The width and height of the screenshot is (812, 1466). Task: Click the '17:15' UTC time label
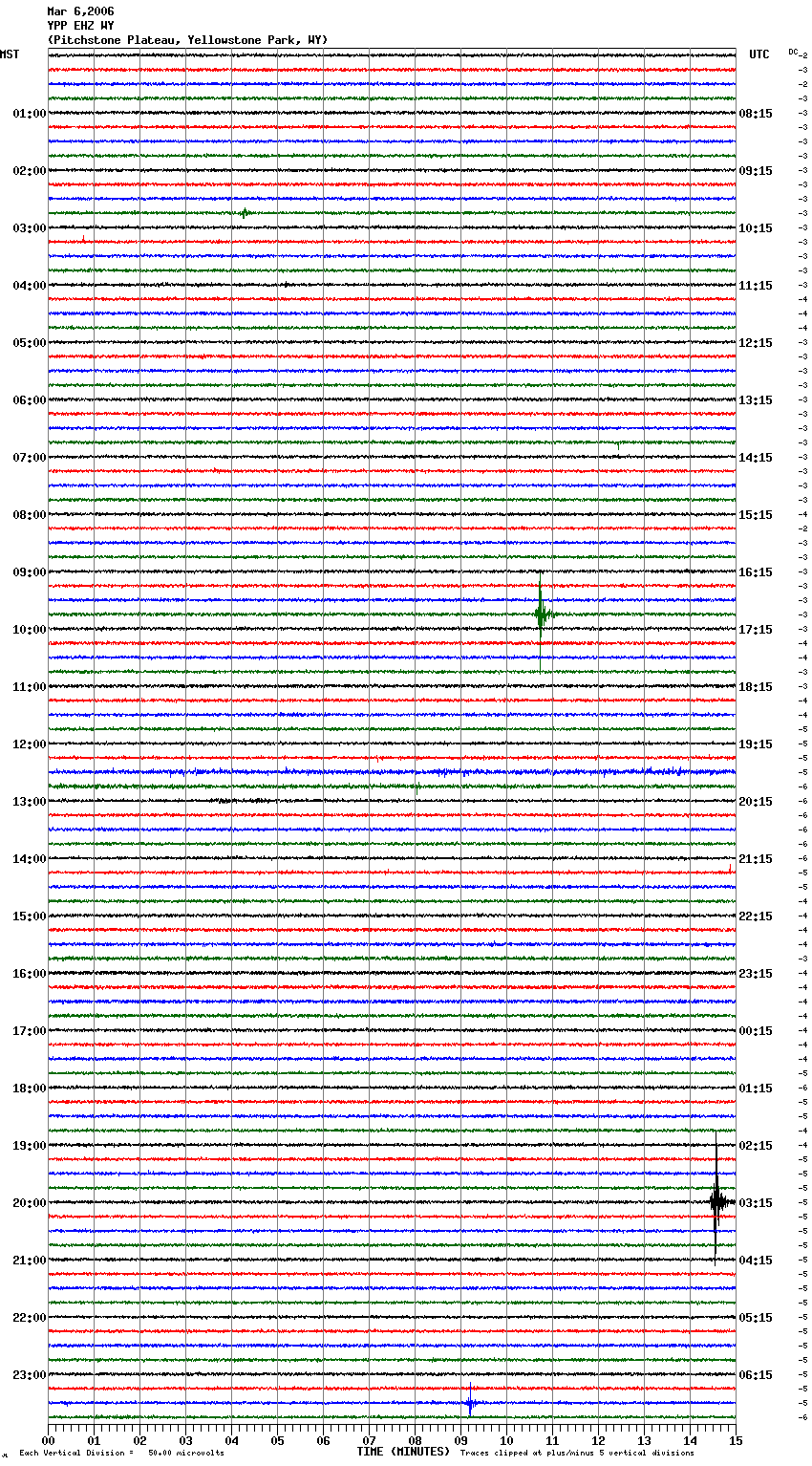point(756,630)
